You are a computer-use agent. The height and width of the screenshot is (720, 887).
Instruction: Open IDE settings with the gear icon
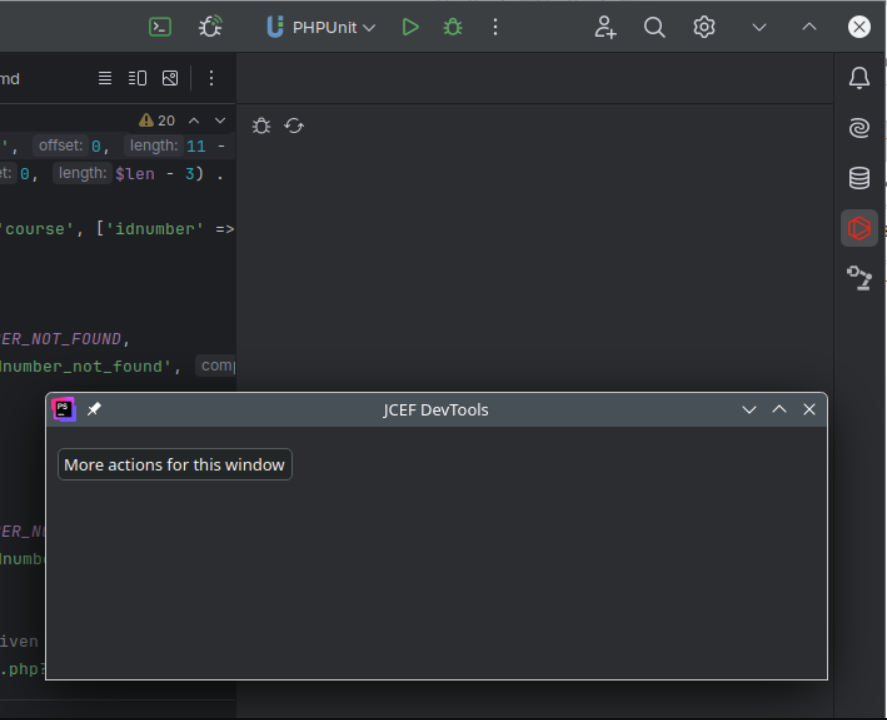[704, 27]
